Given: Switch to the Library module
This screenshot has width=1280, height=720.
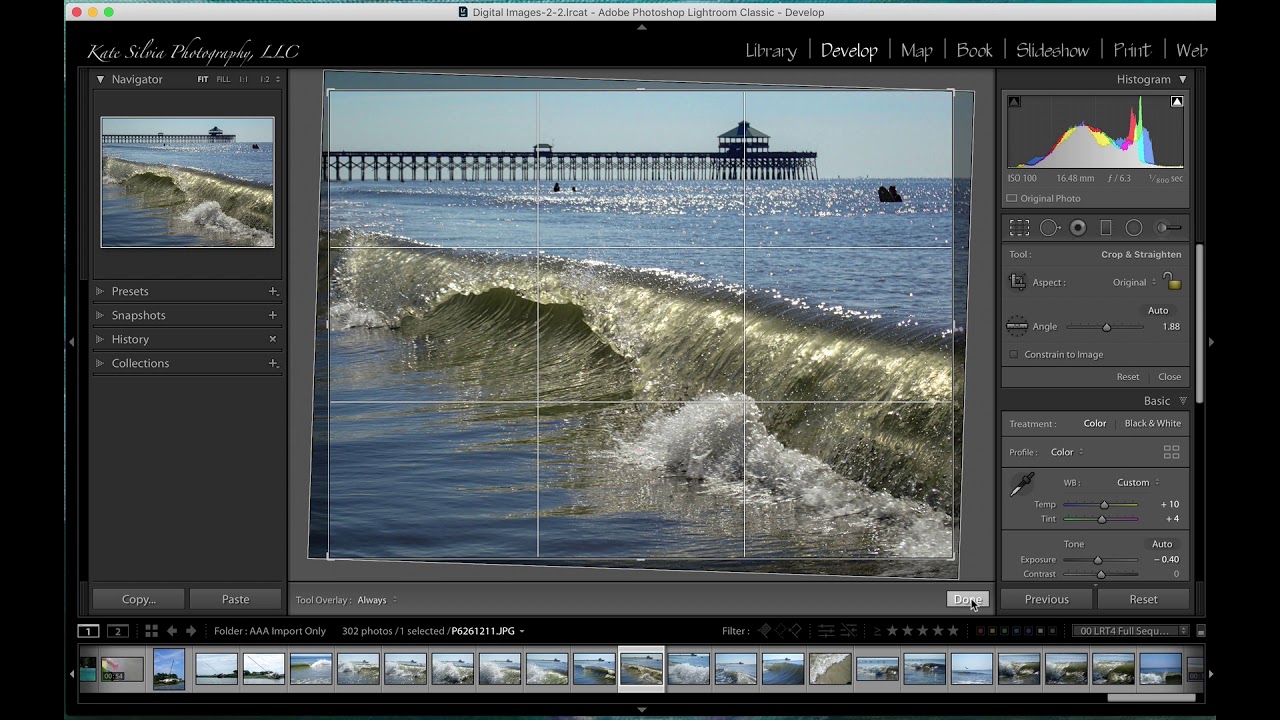Looking at the screenshot, I should pos(771,50).
